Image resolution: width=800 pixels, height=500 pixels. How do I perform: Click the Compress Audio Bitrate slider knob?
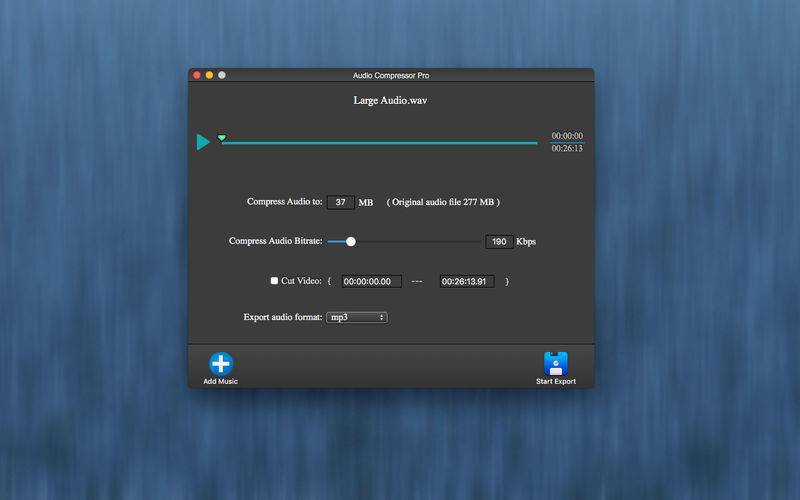coord(351,241)
